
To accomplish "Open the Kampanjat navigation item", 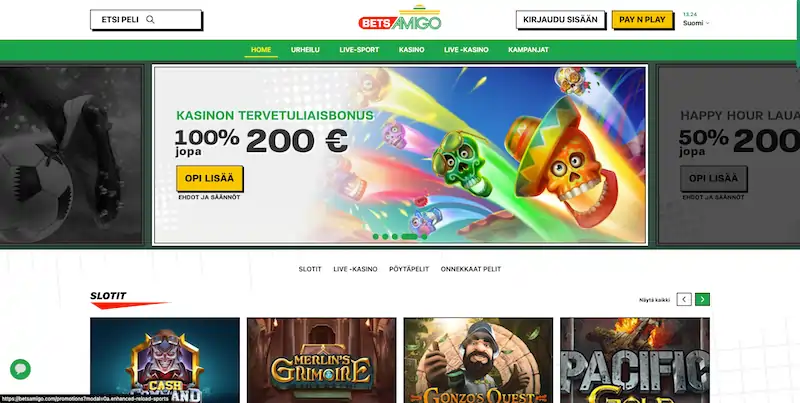I will 528,49.
